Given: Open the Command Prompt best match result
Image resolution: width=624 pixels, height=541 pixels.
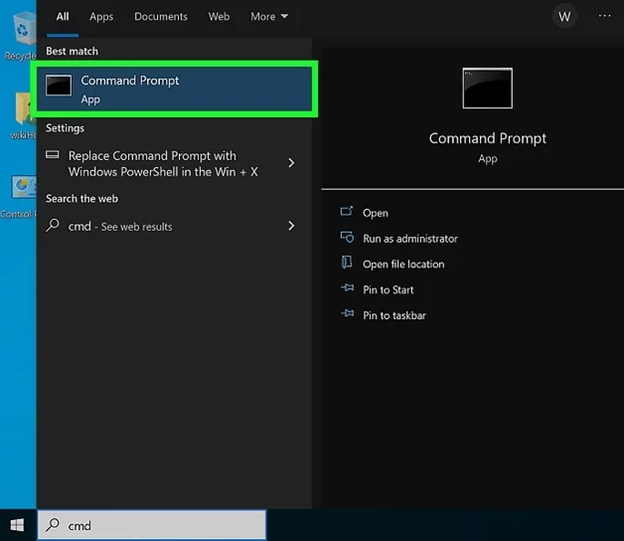Looking at the screenshot, I should tap(175, 89).
